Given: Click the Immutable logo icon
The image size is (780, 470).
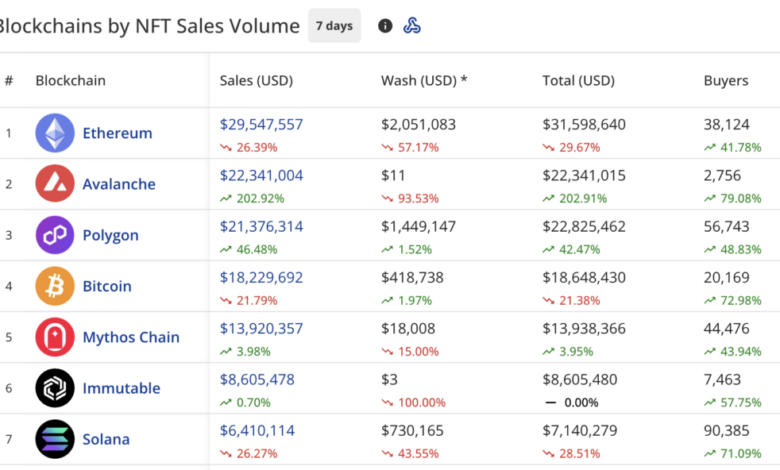Looking at the screenshot, I should pyautogui.click(x=55, y=388).
